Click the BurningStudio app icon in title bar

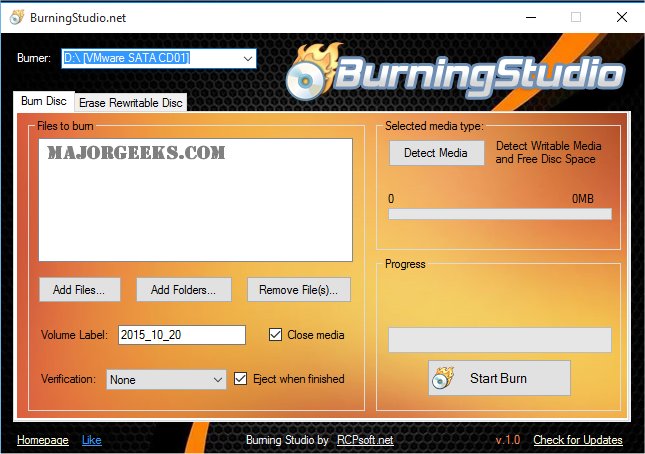(17, 17)
